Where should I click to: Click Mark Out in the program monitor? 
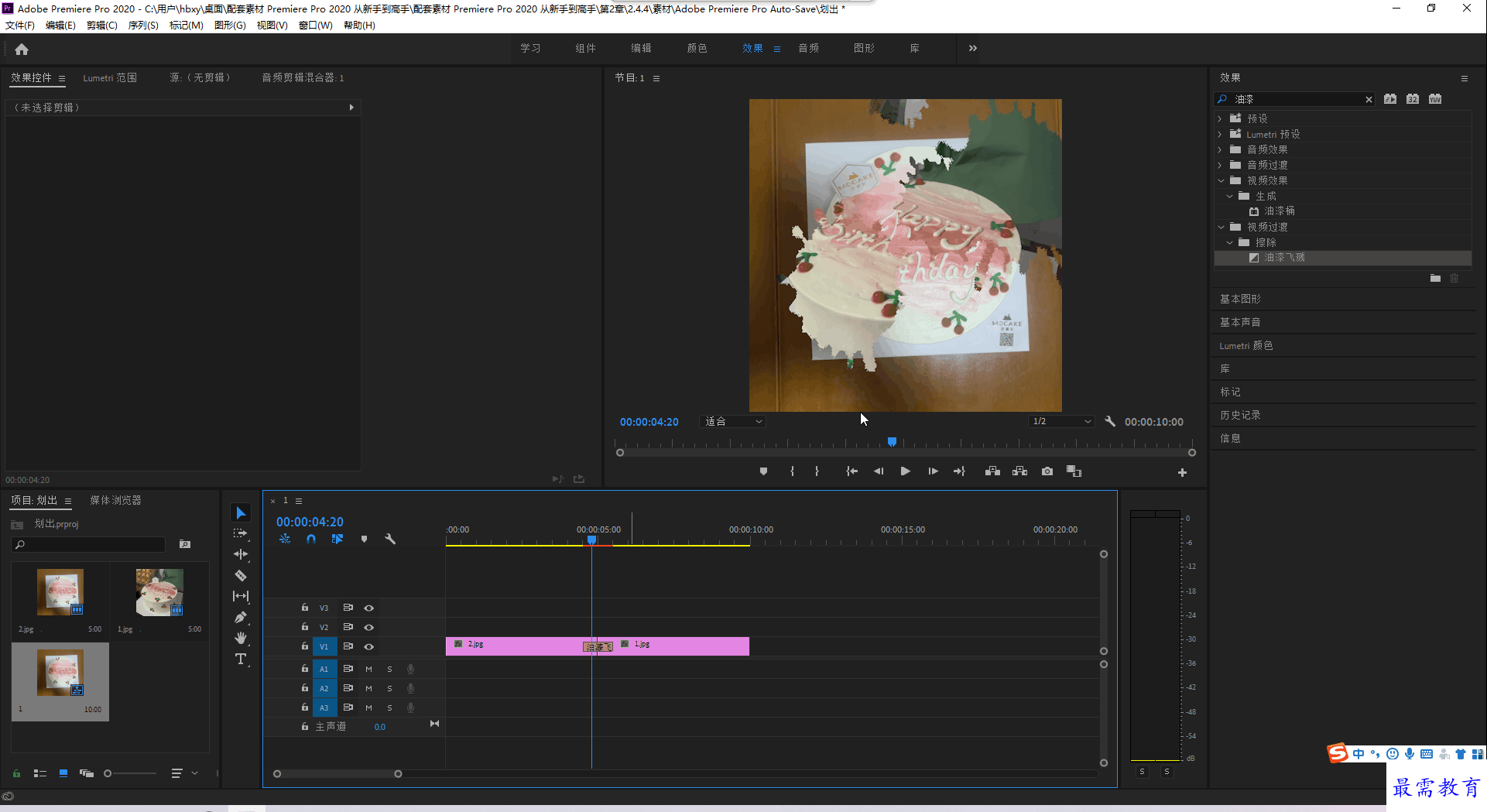click(x=817, y=471)
